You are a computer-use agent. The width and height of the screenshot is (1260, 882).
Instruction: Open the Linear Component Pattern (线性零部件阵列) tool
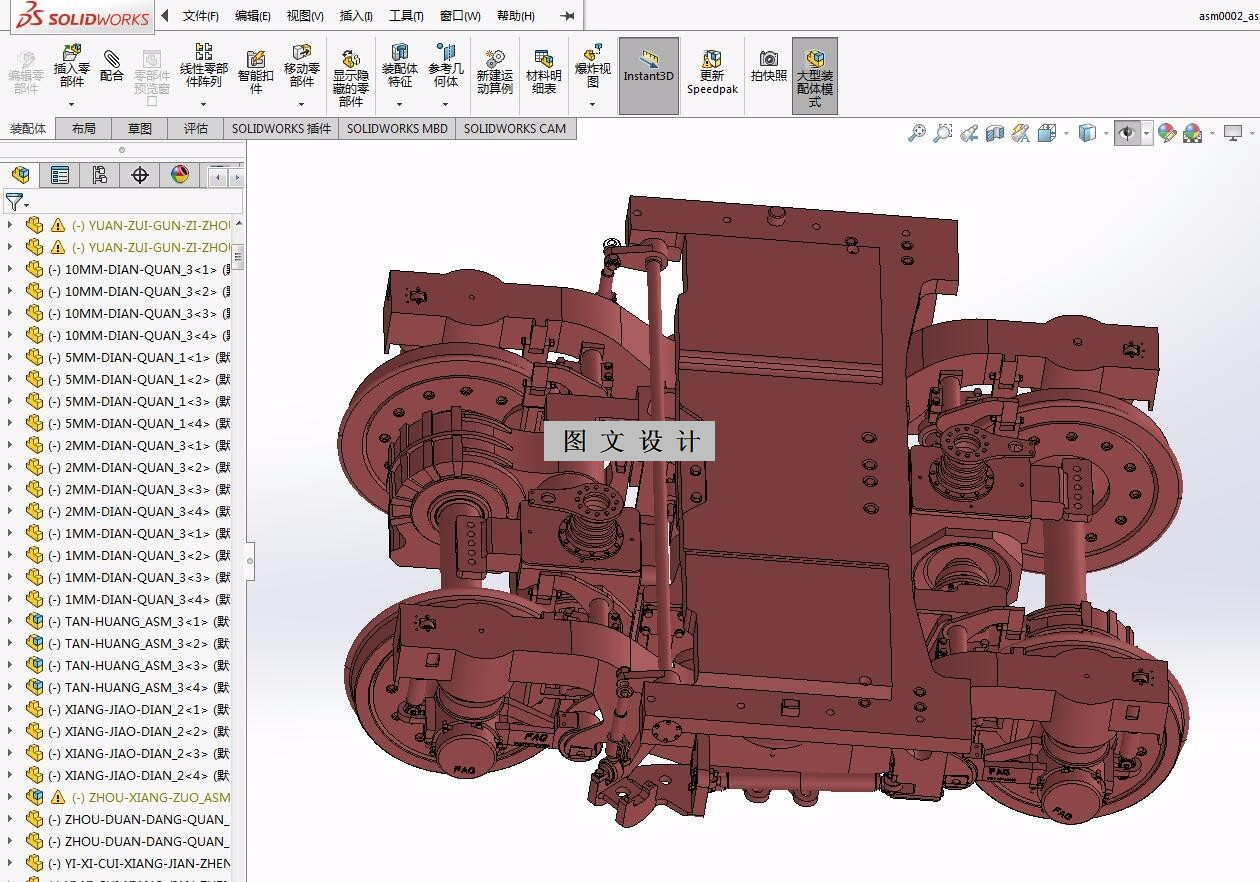click(x=203, y=67)
